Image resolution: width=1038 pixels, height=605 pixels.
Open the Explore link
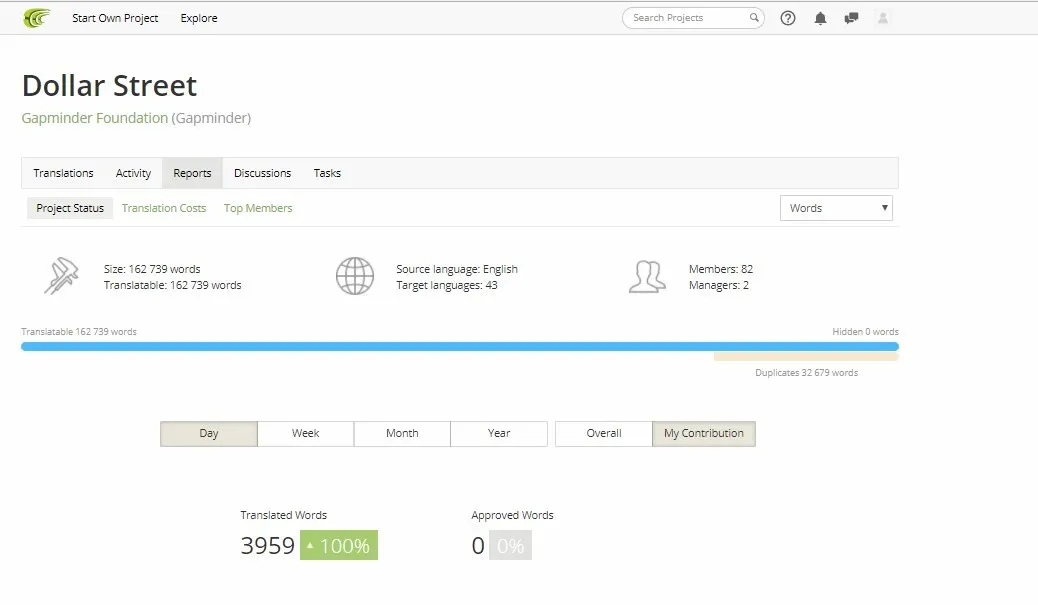199,18
